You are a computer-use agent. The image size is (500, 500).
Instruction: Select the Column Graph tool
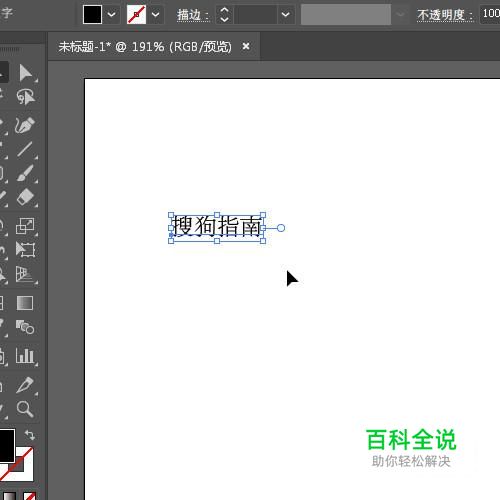25,355
